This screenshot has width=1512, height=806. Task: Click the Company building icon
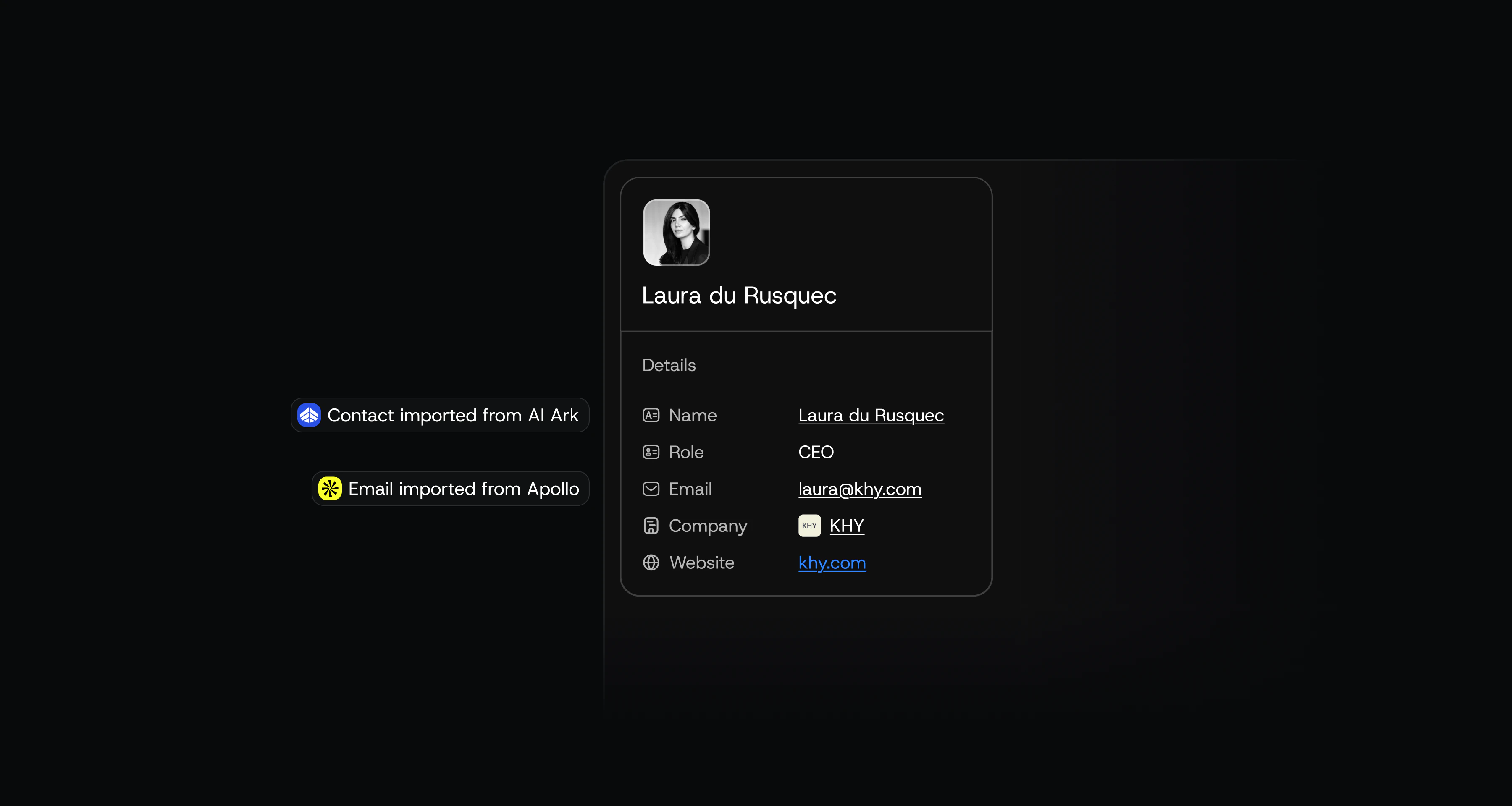click(x=651, y=526)
